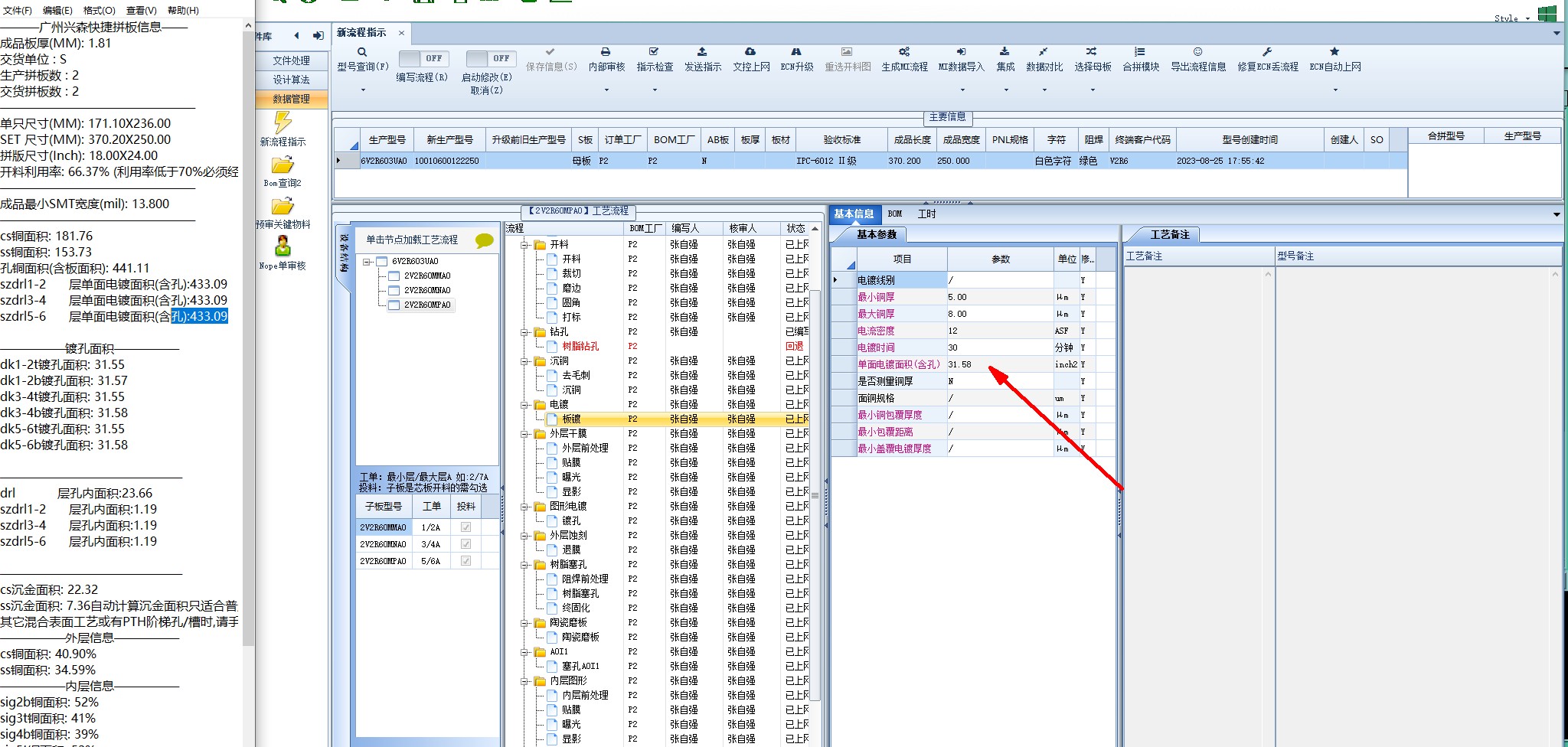Click the 发送指示 upload icon
The image size is (1568, 747).
[702, 52]
